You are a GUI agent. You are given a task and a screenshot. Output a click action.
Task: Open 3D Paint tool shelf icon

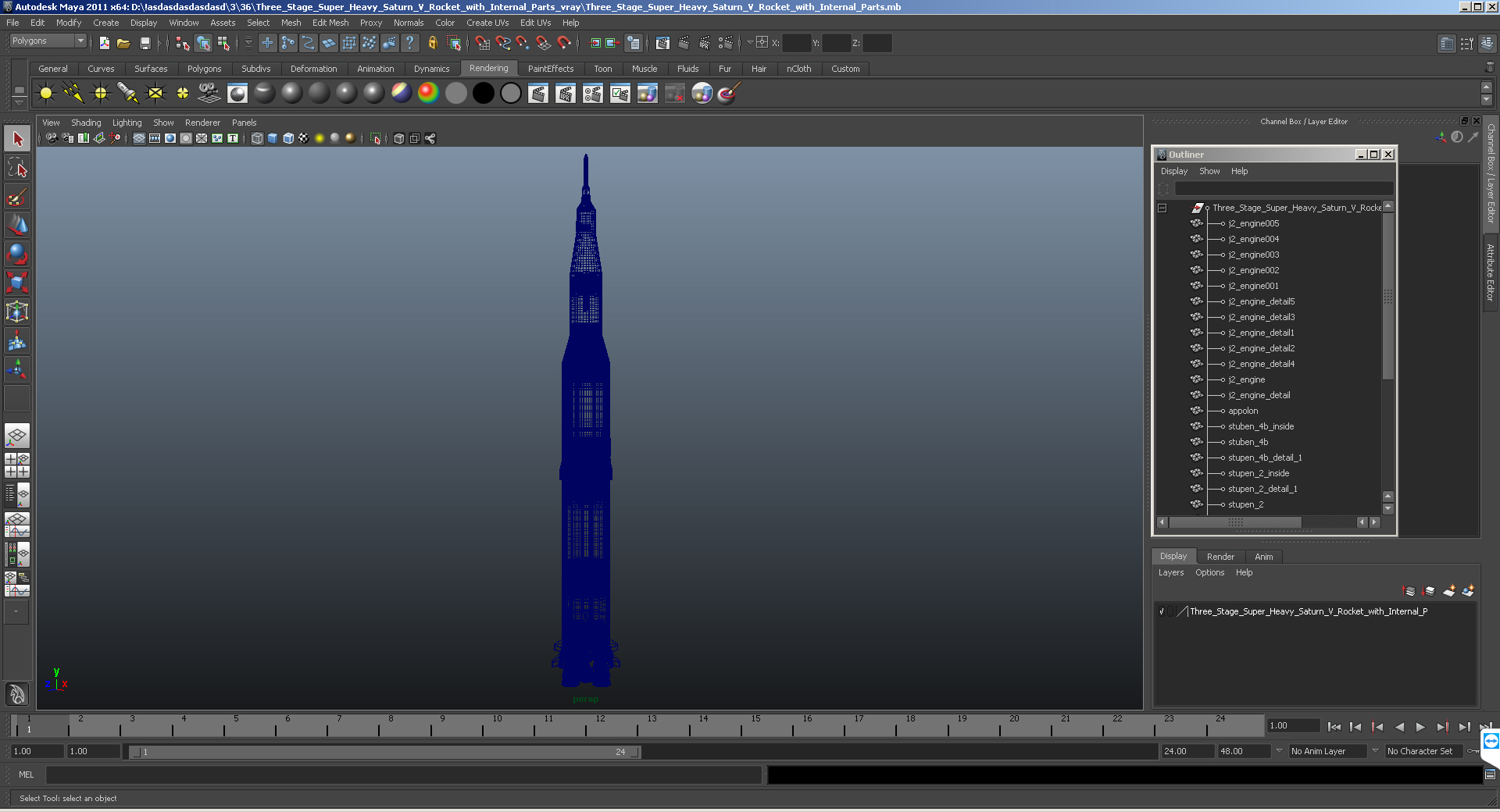pos(729,94)
